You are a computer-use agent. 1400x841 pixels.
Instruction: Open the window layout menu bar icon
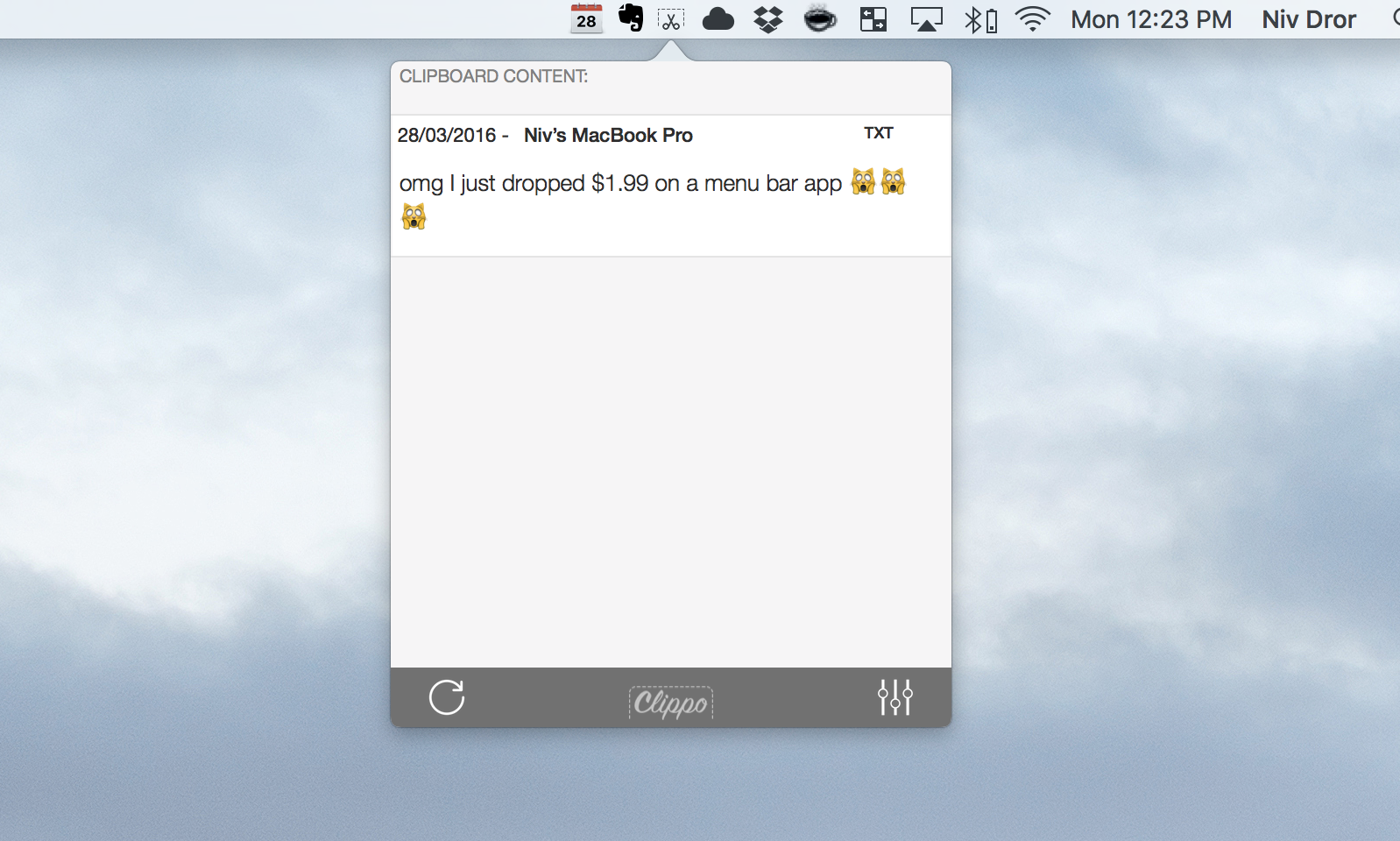coord(873,19)
